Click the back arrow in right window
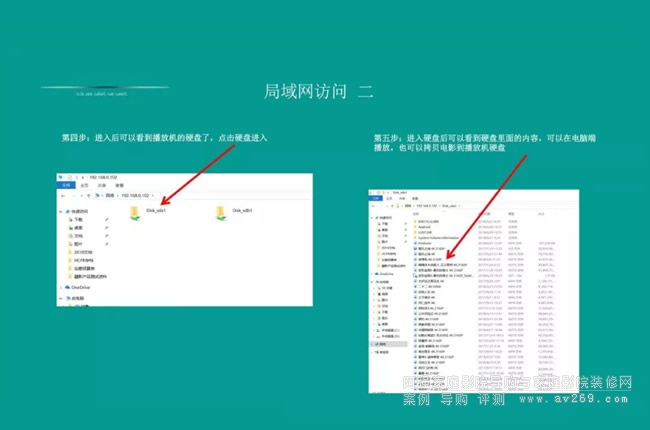Viewport: 650px width, 430px height. coord(374,207)
